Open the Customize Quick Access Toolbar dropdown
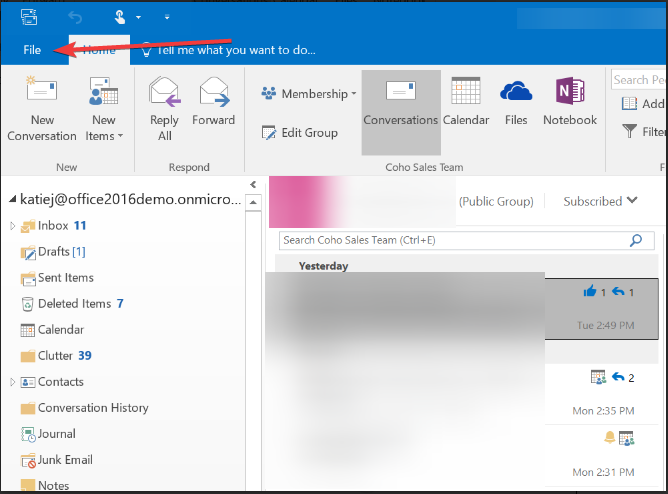This screenshot has width=668, height=494. (x=167, y=17)
